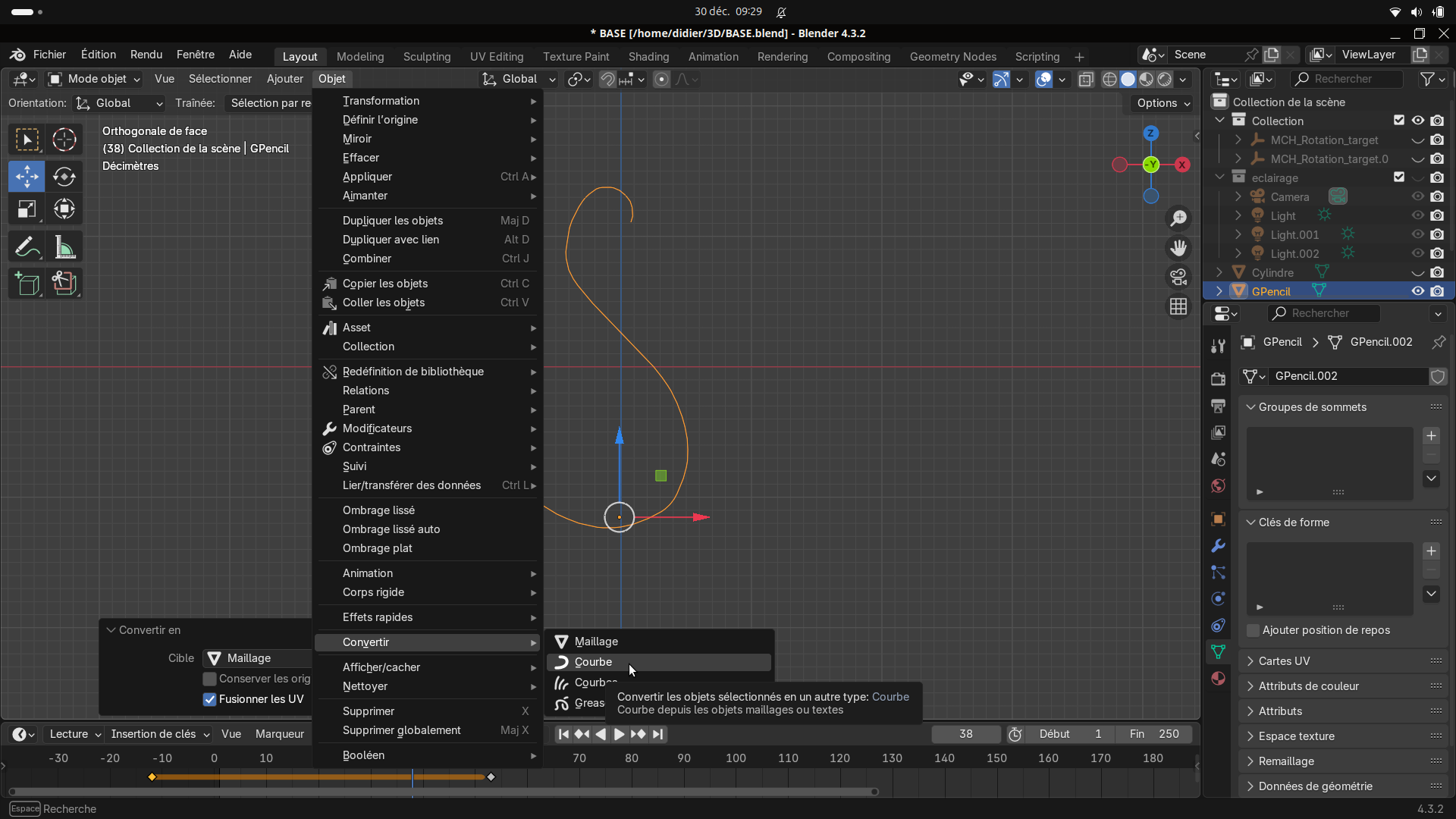This screenshot has height=819, width=1456.
Task: Choose Courbe in the Convertir submenu
Action: pyautogui.click(x=593, y=662)
